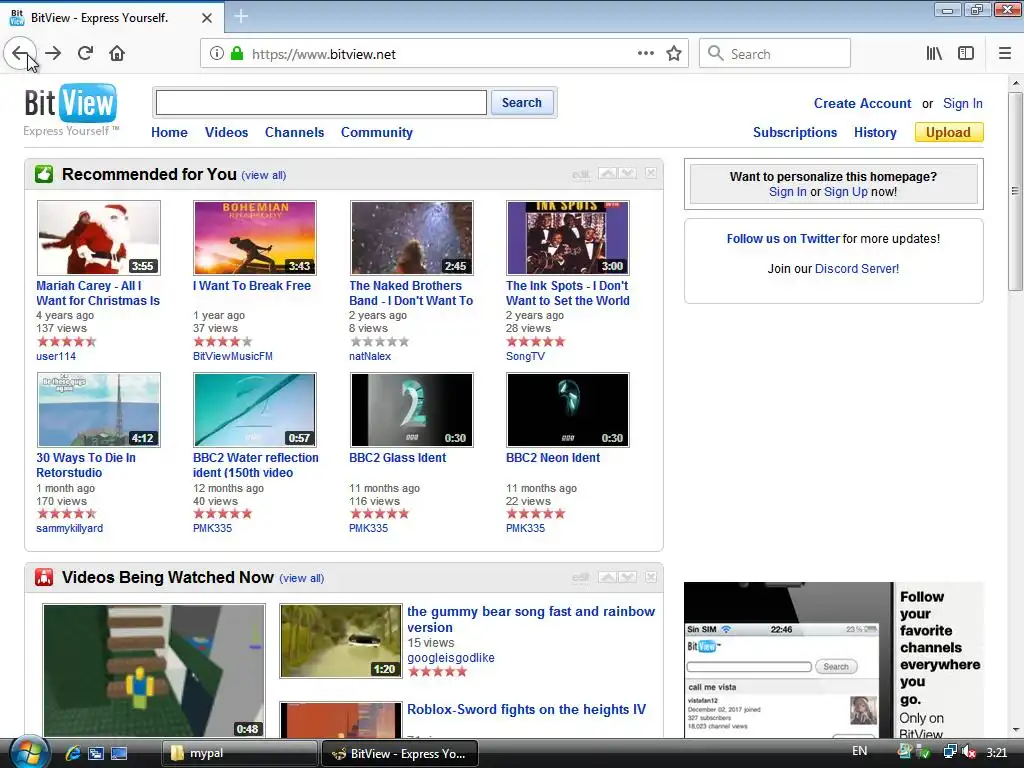Focus the BitView site search field
1024x768 pixels.
point(321,103)
